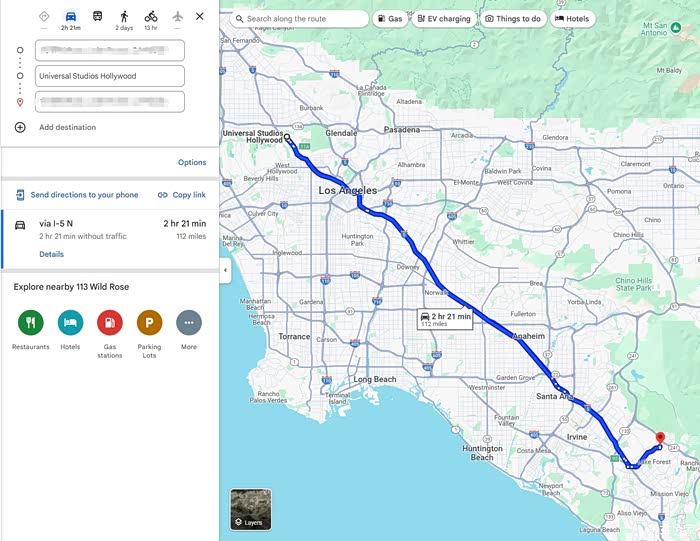Send directions to your phone
700x541 pixels.
click(x=77, y=195)
